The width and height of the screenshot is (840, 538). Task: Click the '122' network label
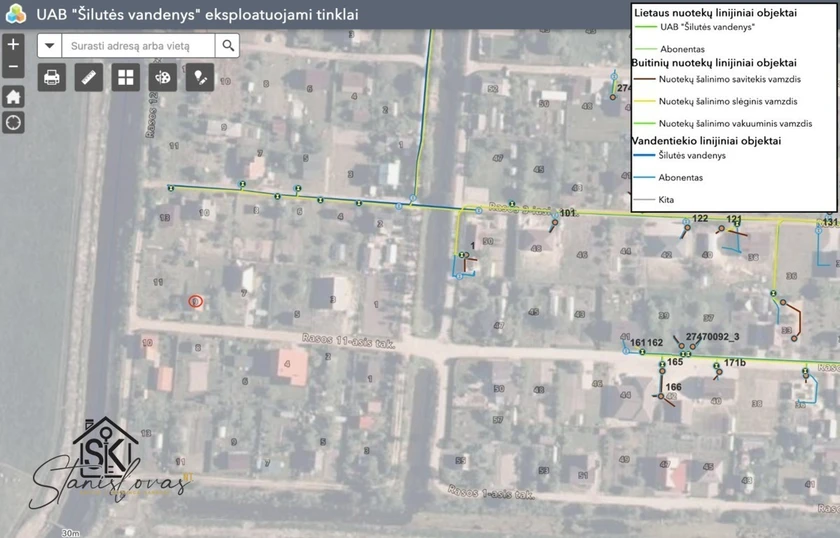700,218
